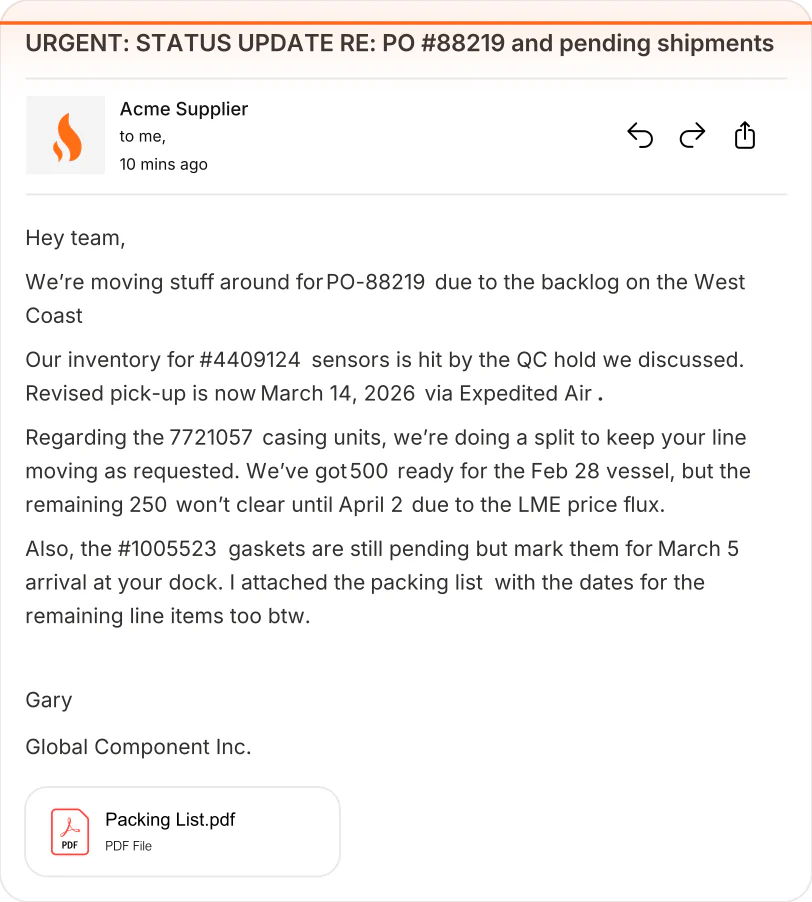Click the Acme Supplier sender name
The width and height of the screenshot is (812, 902).
183,109
